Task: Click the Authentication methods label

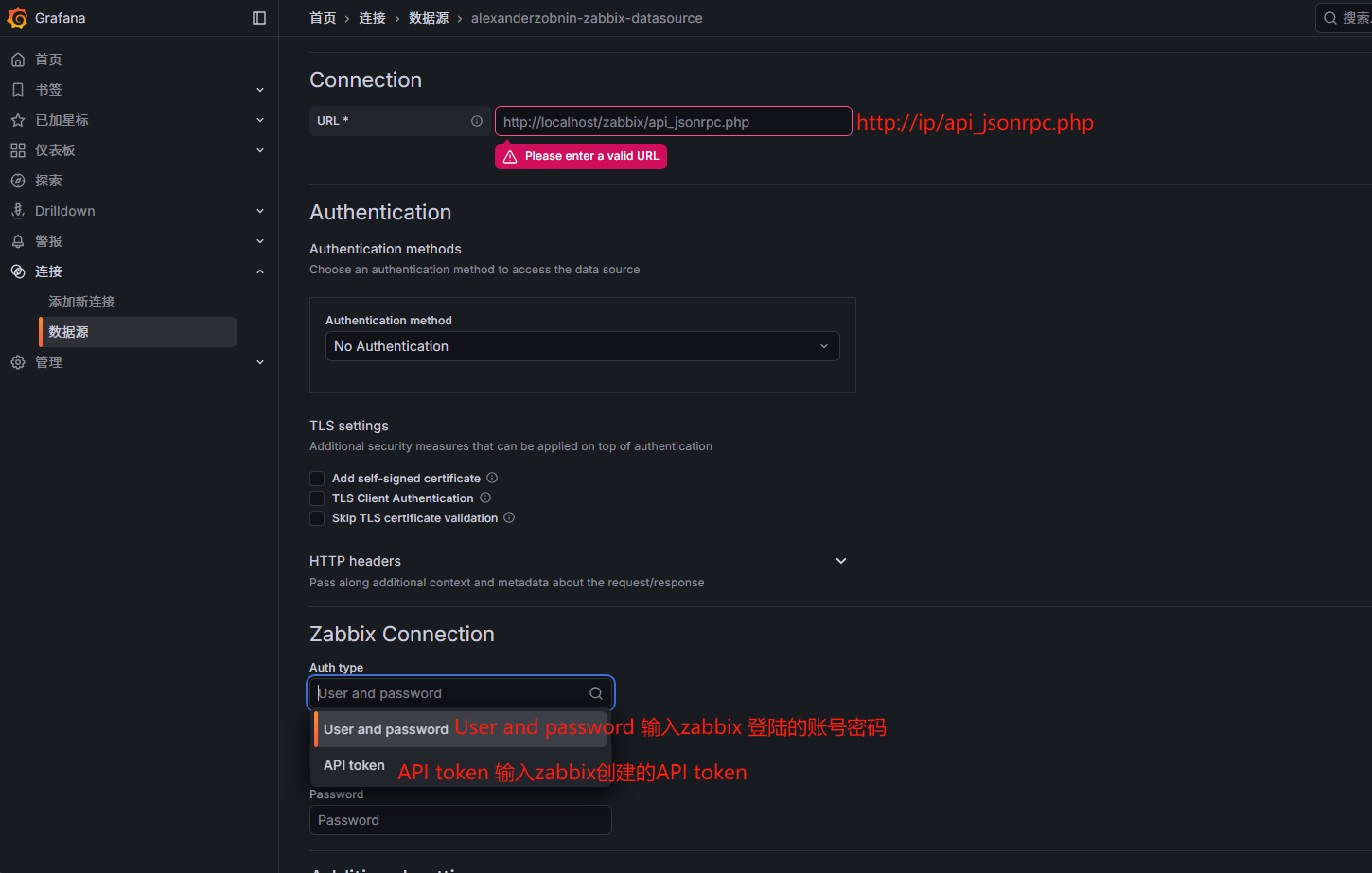Action: pyautogui.click(x=385, y=249)
